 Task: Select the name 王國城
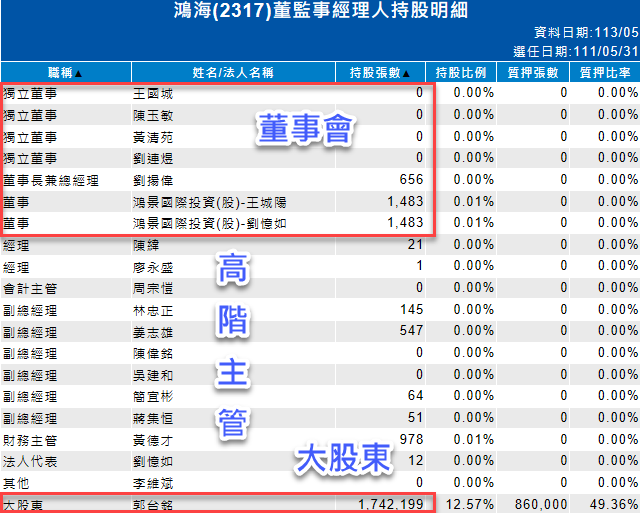tap(153, 94)
